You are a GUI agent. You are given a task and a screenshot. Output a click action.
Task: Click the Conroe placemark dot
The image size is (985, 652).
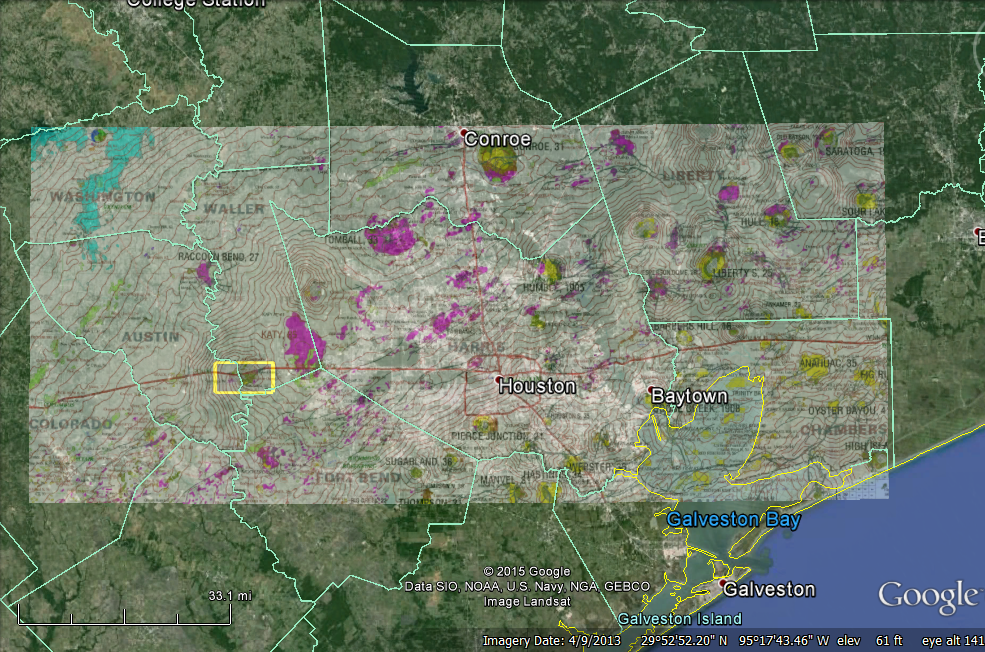(464, 133)
